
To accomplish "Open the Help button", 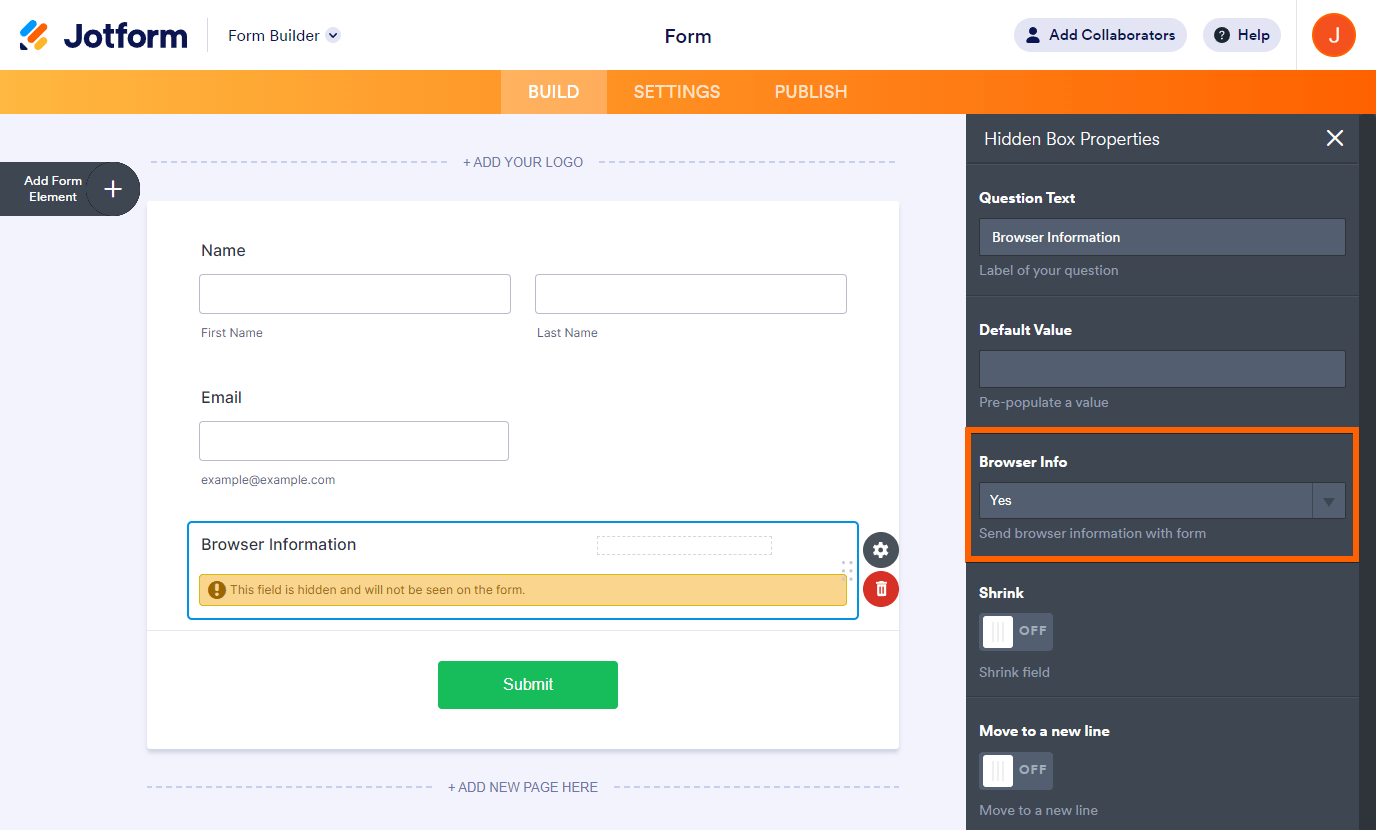I will [1242, 35].
